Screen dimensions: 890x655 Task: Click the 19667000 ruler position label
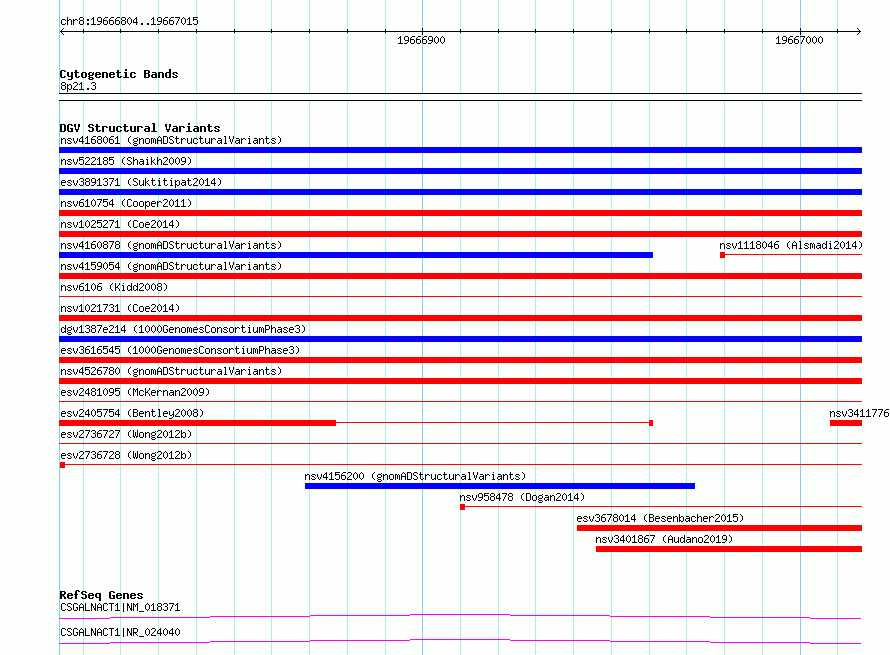pos(799,40)
